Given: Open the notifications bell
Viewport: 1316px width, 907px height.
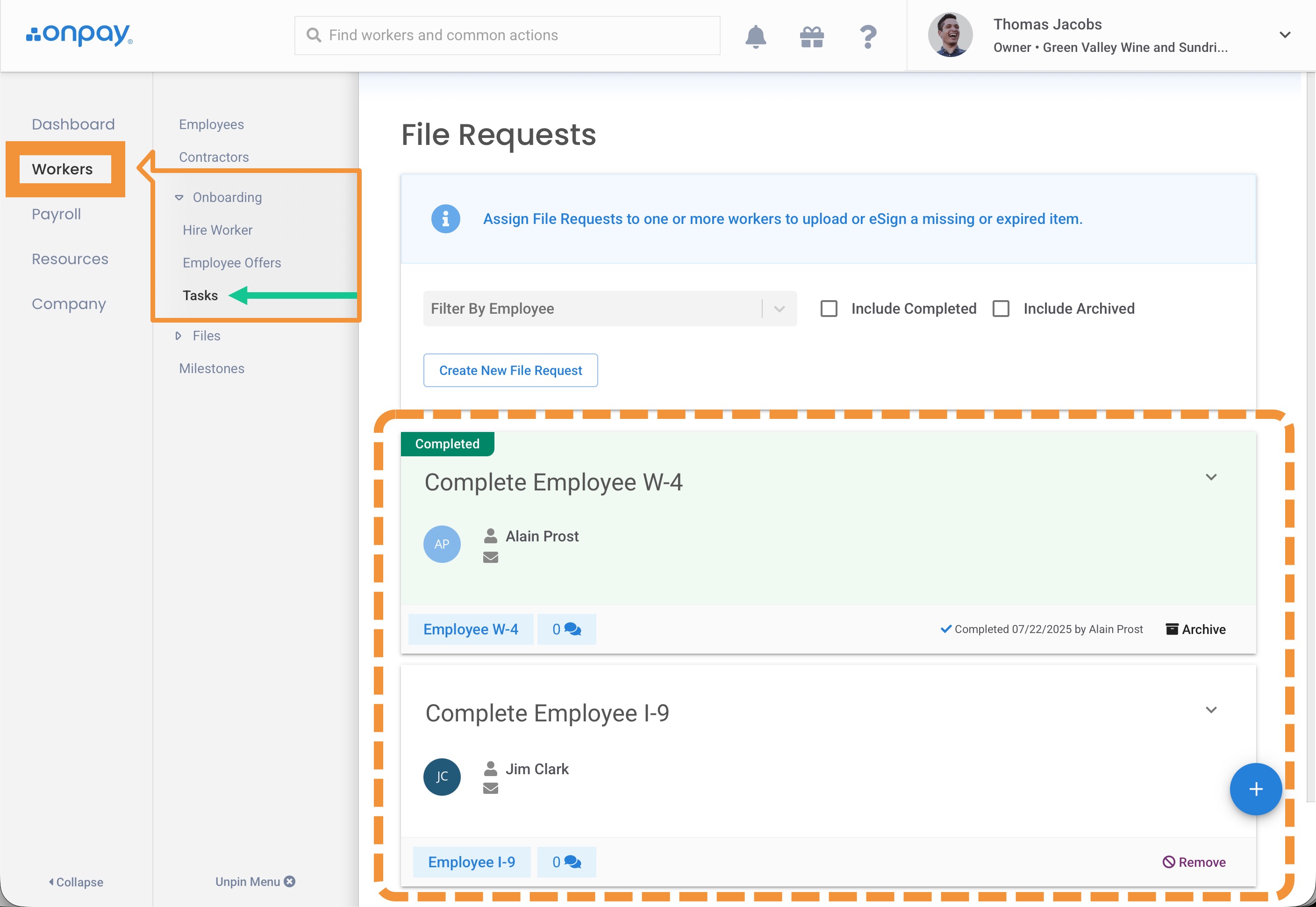Looking at the screenshot, I should click(x=755, y=36).
